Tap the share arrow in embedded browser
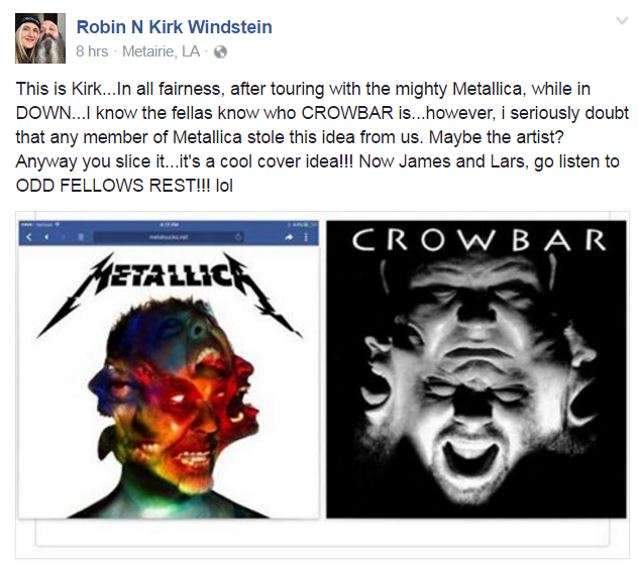Image resolution: width=638 pixels, height=567 pixels. point(290,237)
